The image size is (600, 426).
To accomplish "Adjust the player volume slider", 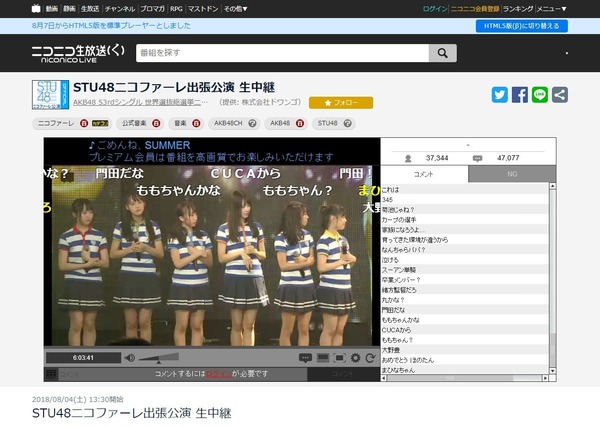I will tap(159, 358).
